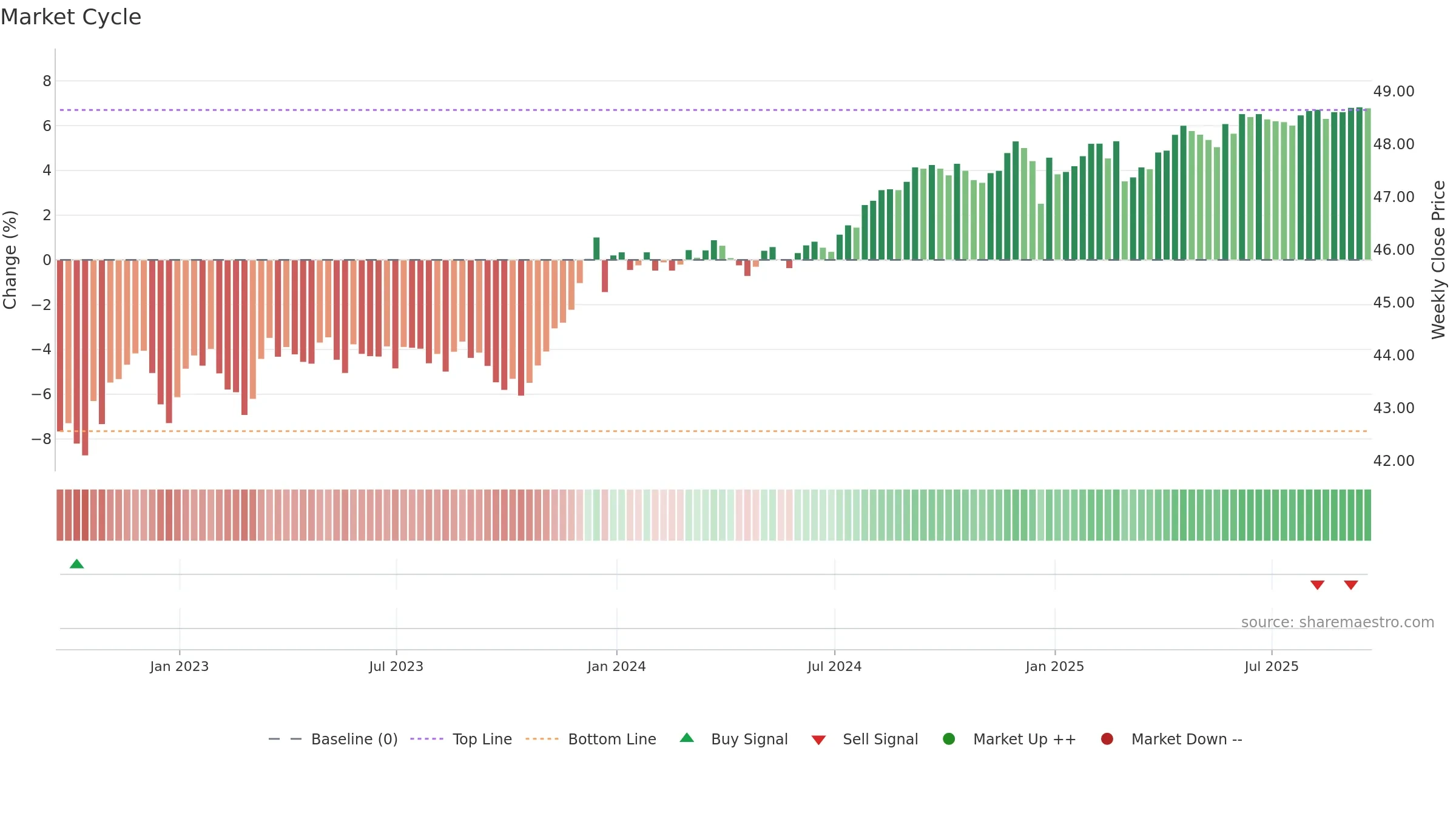Click the Weekly Close Price axis title

coord(1438,260)
